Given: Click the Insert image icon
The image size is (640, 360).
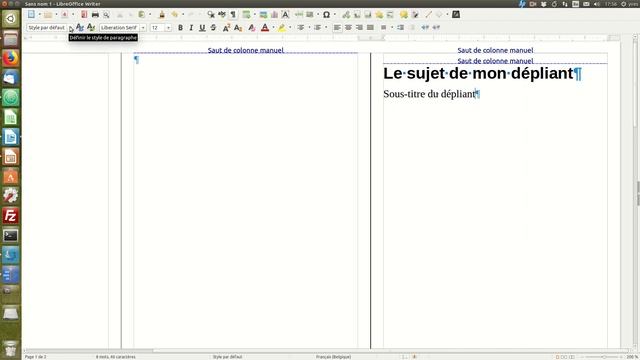Looking at the screenshot, I should click(263, 15).
